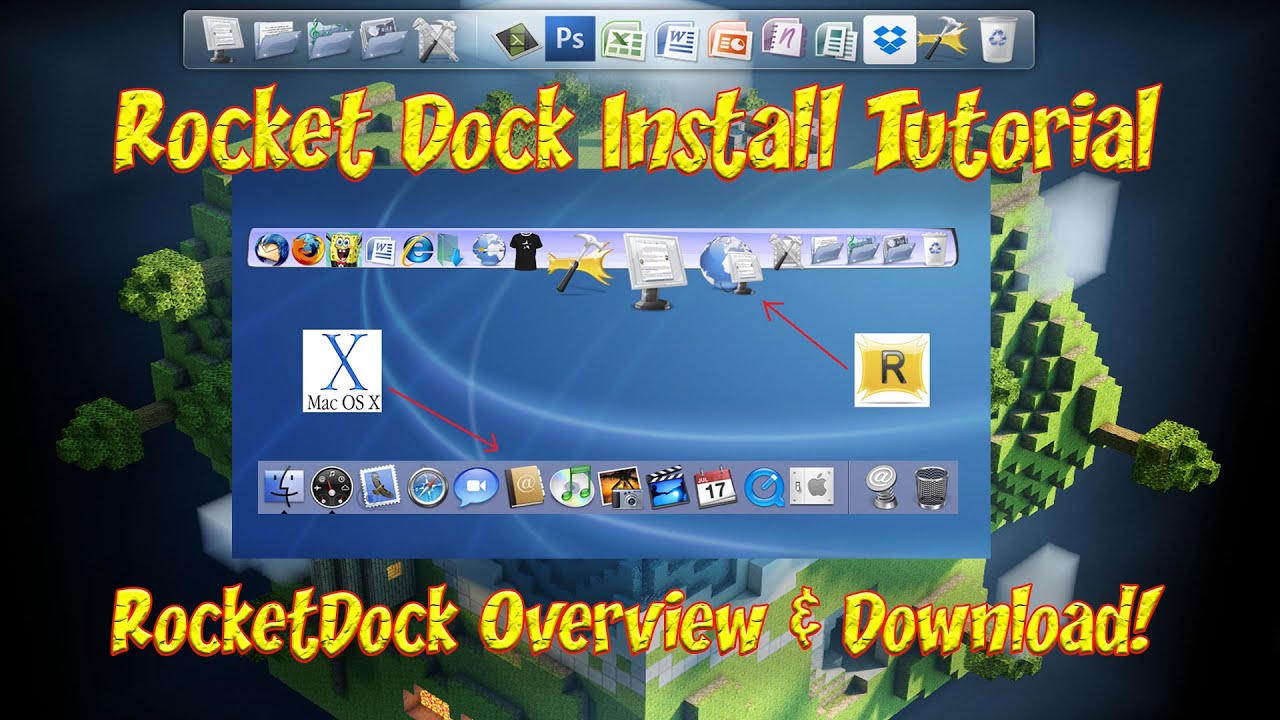Open Dropbox from the top dock
This screenshot has height=720, width=1280.
pos(890,40)
